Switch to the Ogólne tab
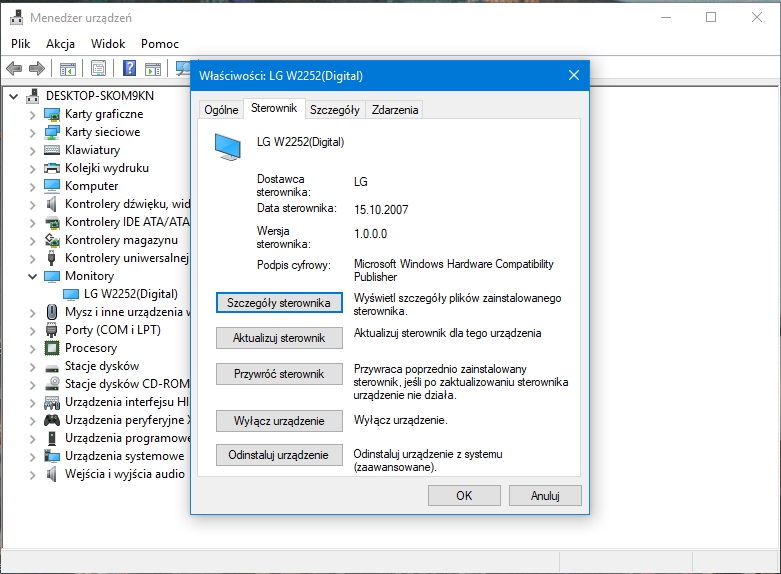781x574 pixels. tap(221, 110)
